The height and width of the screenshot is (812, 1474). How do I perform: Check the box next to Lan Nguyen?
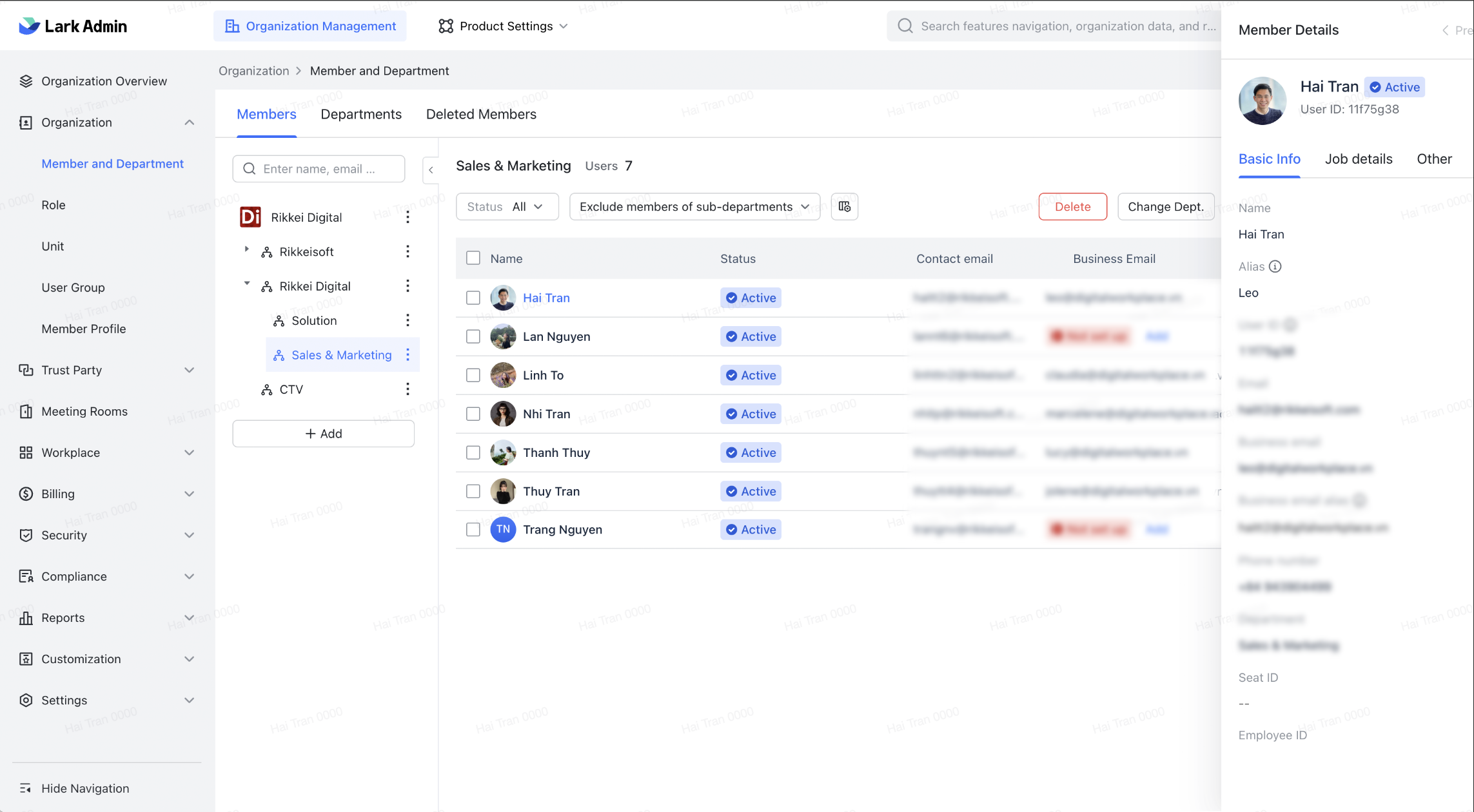pyautogui.click(x=473, y=336)
